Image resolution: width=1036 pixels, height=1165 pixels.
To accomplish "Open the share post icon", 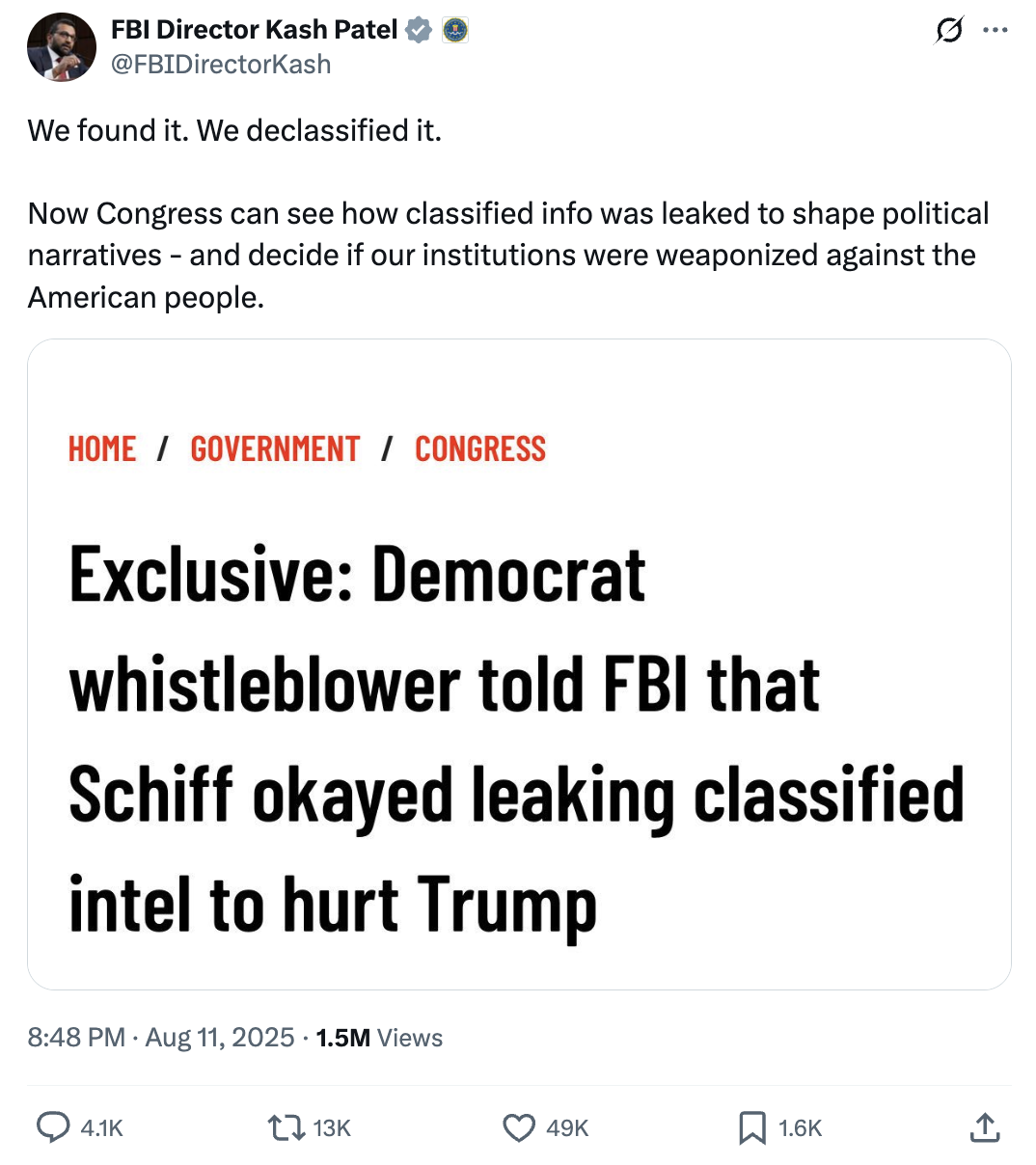I will [x=984, y=1127].
